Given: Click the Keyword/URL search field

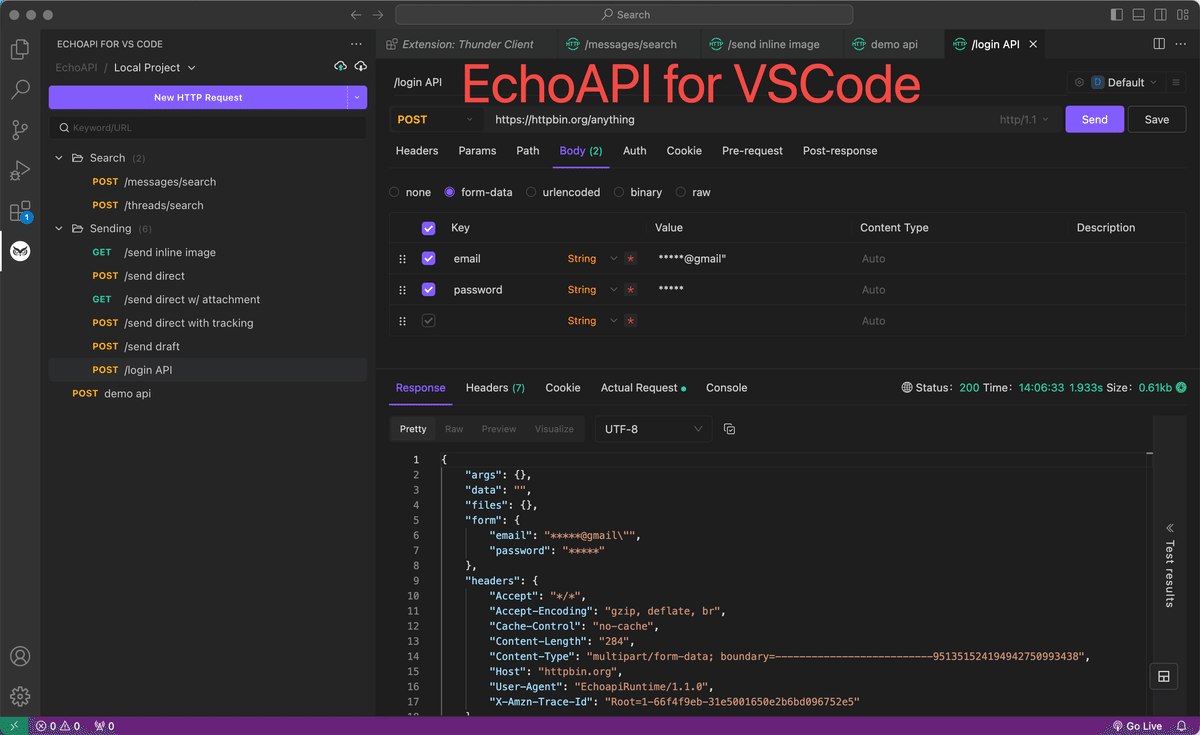Looking at the screenshot, I should (x=207, y=128).
